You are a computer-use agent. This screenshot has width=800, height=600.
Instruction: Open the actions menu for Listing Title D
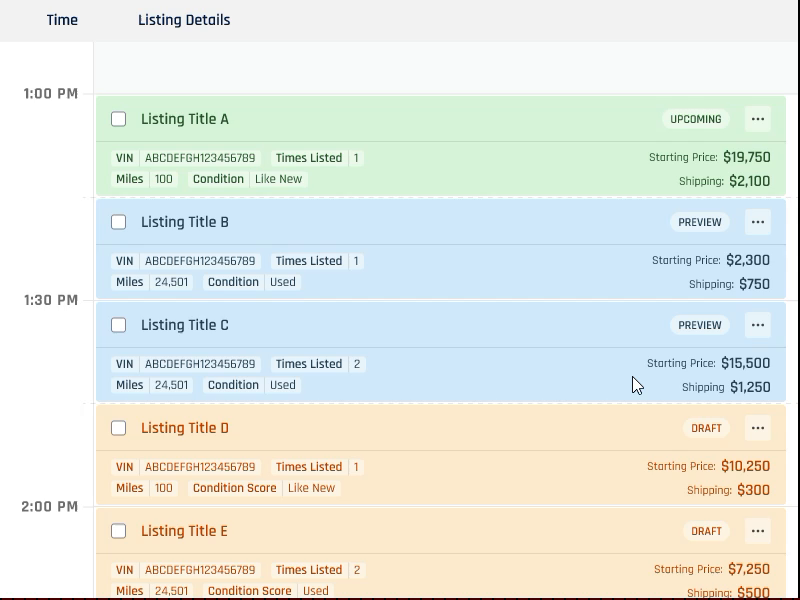758,428
